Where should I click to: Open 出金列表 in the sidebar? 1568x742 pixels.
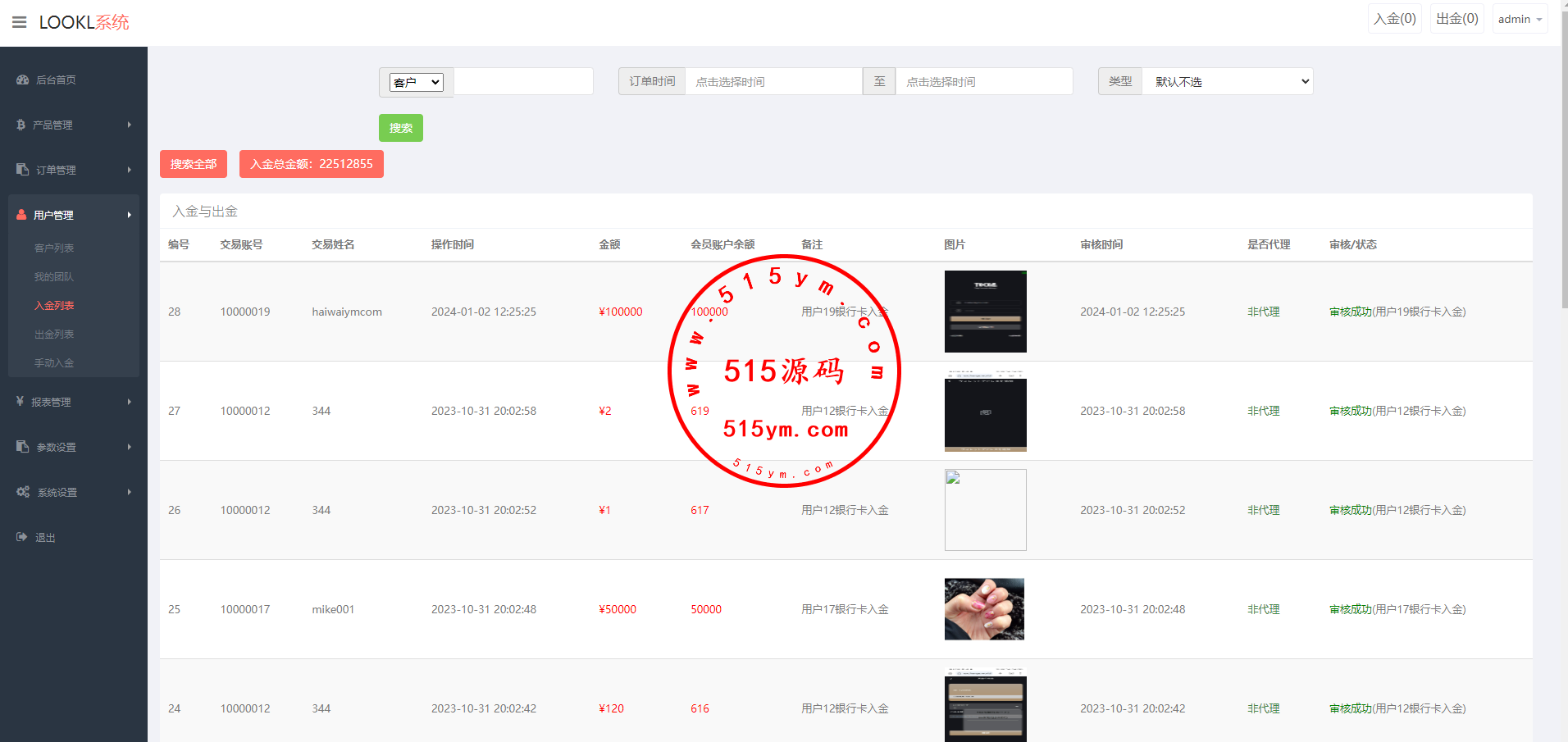[x=54, y=335]
